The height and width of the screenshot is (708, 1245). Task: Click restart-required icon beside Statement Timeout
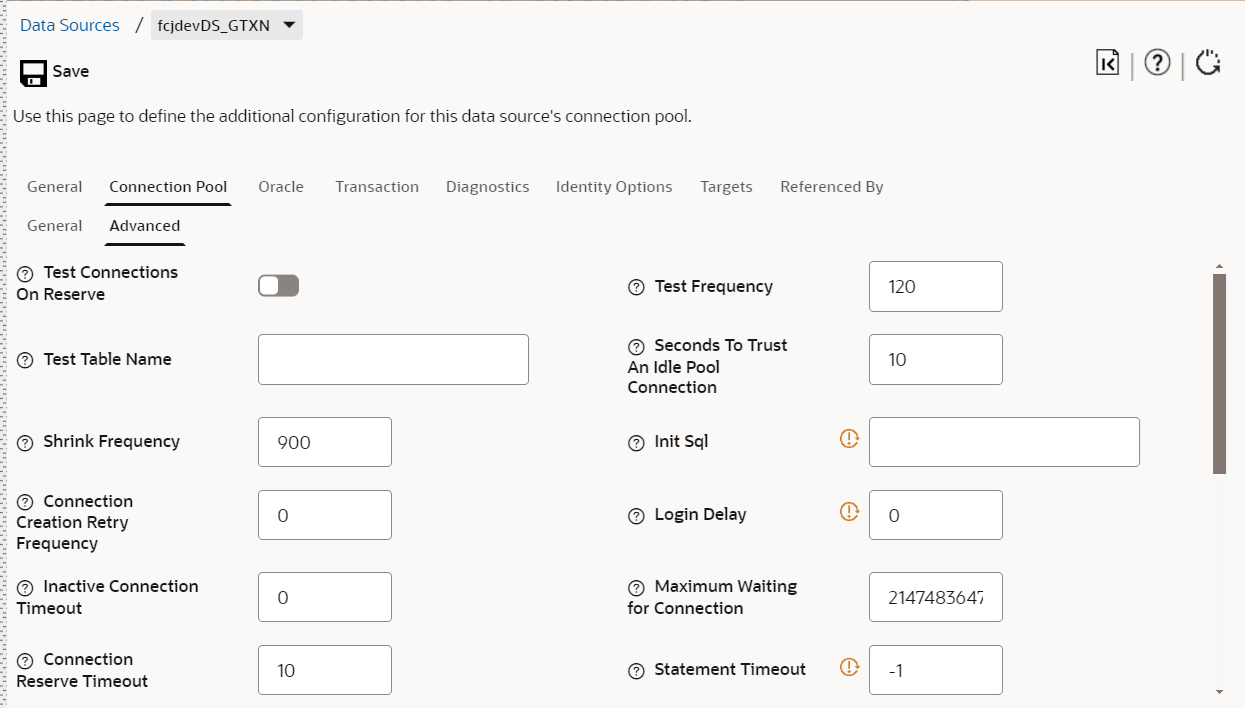click(850, 667)
